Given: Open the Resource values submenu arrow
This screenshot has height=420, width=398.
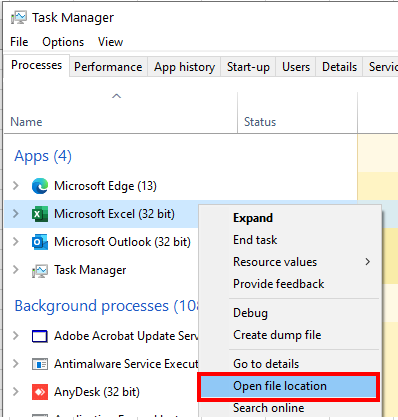Looking at the screenshot, I should pyautogui.click(x=368, y=262).
